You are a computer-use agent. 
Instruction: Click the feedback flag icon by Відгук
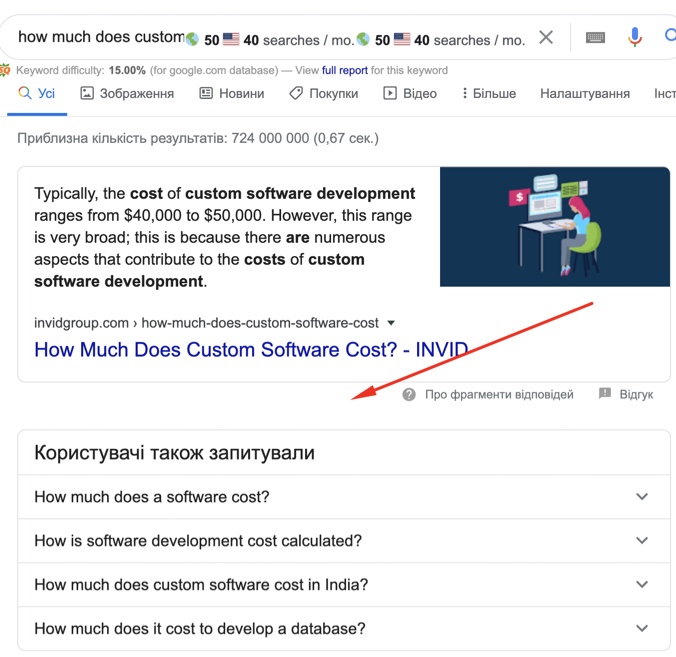coord(605,394)
